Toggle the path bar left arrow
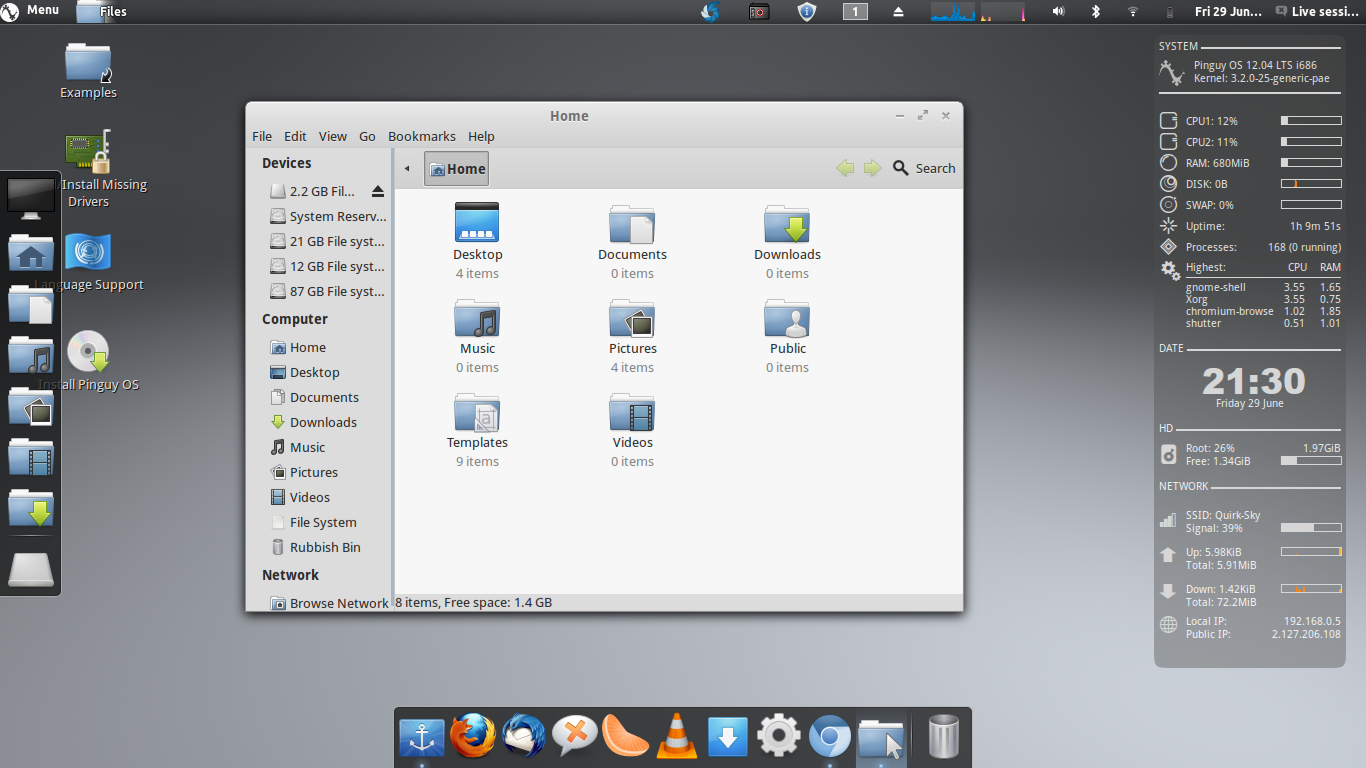Image resolution: width=1366 pixels, height=768 pixels. (x=407, y=169)
